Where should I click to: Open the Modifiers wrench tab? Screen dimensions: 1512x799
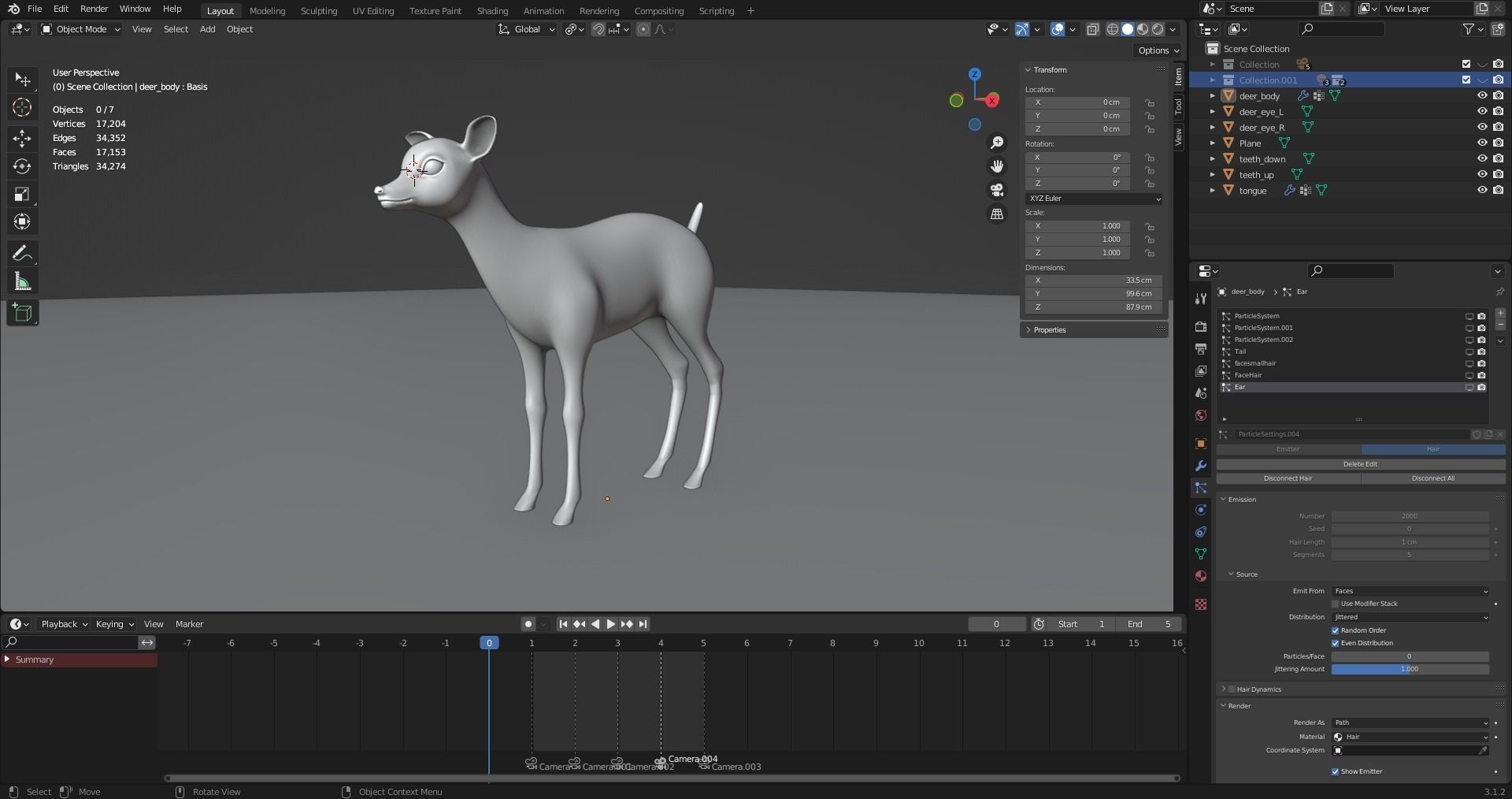1201,466
